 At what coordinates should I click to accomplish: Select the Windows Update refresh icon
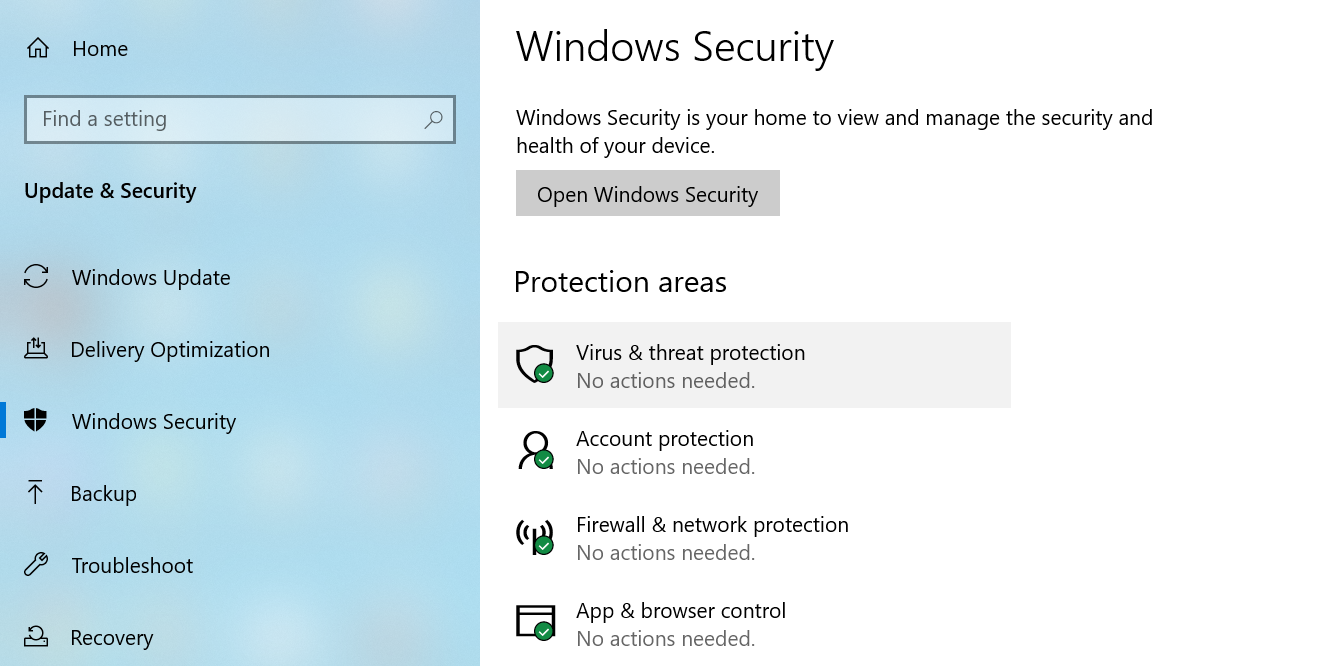[35, 277]
